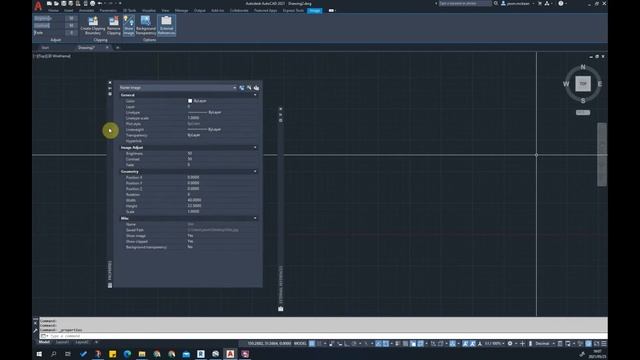Select the Width value 40.0000
The width and height of the screenshot is (640, 360).
click(x=194, y=200)
